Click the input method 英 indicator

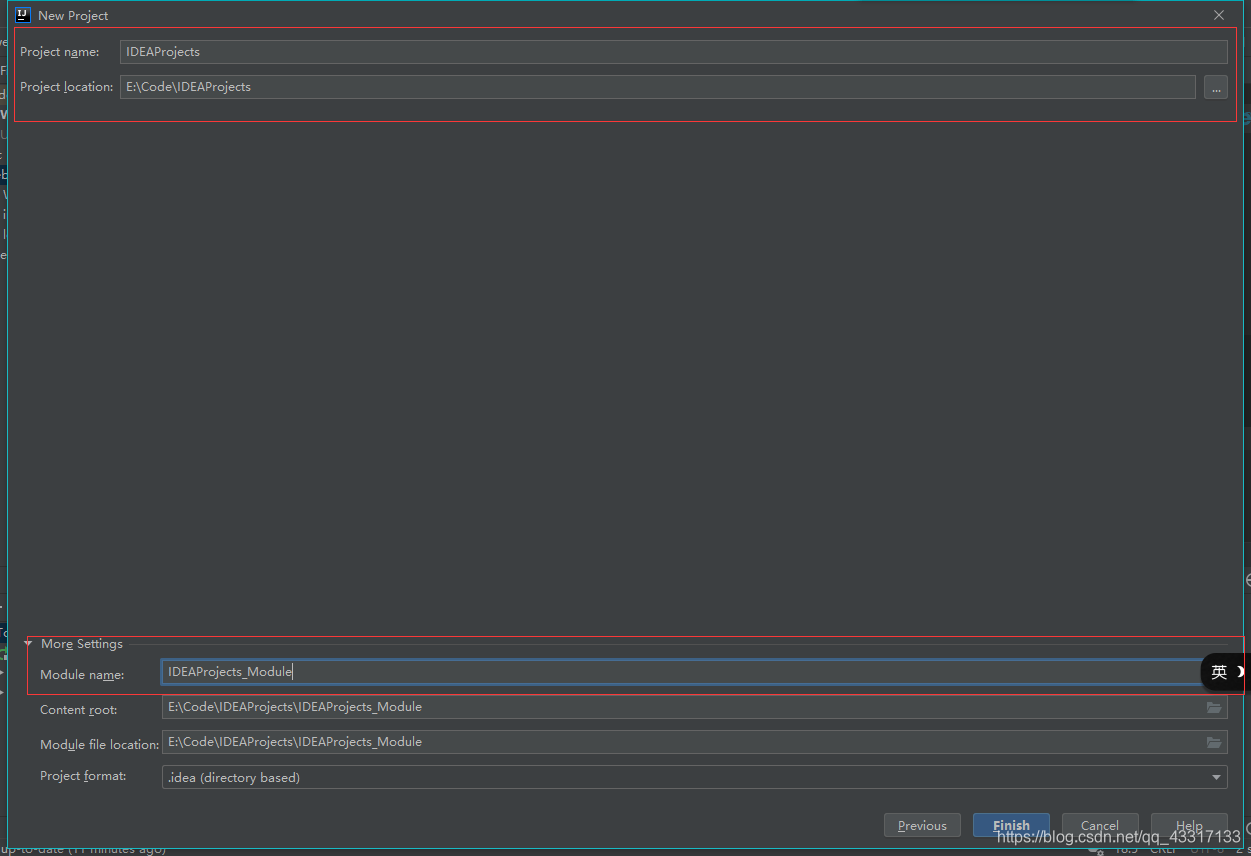pyautogui.click(x=1218, y=672)
